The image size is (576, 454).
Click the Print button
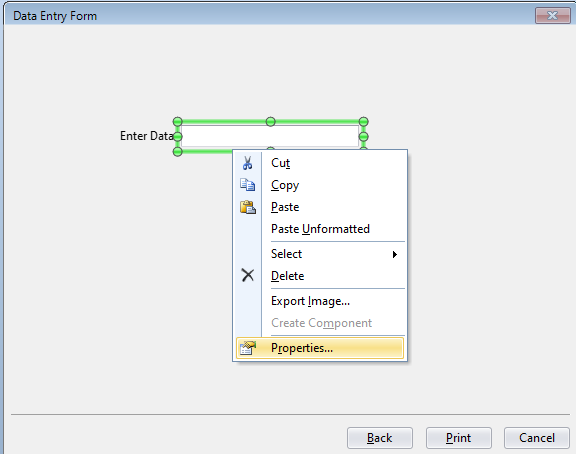458,438
